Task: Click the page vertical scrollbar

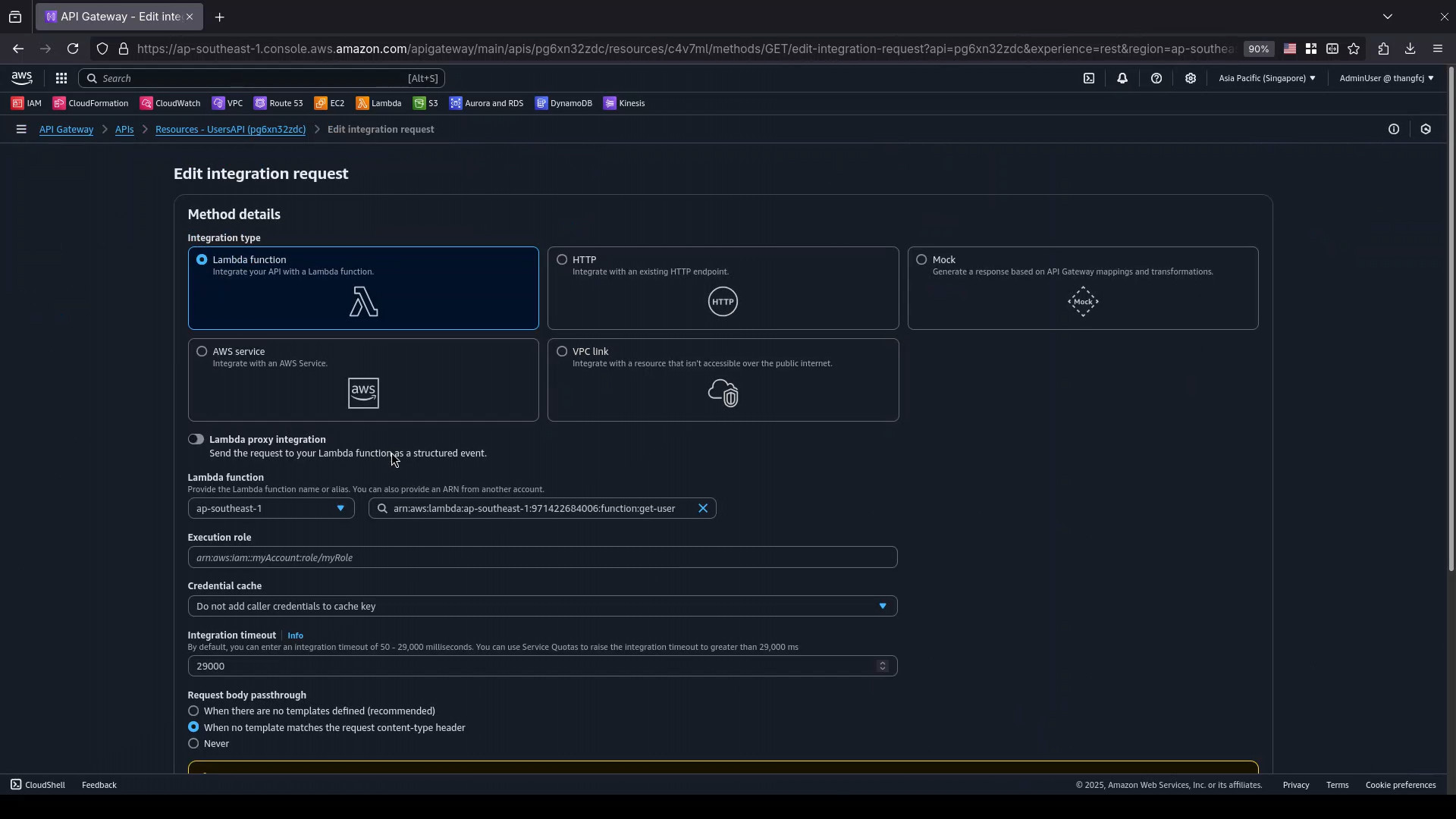Action: pyautogui.click(x=1451, y=318)
